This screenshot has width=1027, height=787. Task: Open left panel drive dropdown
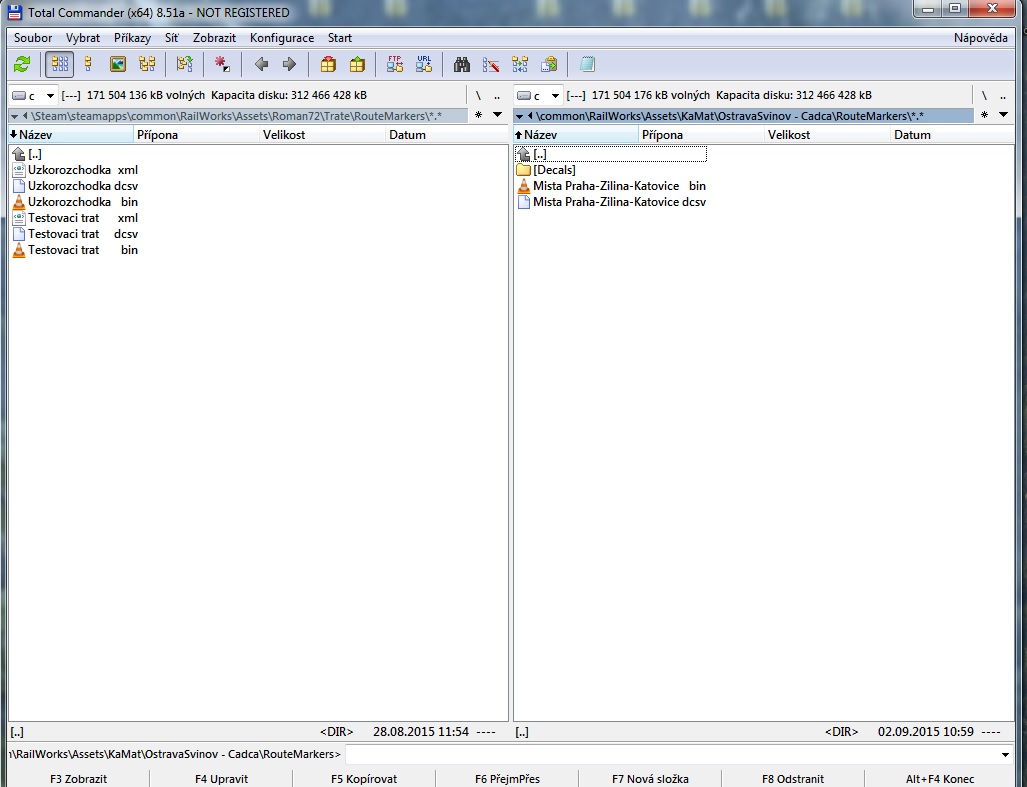pos(33,96)
